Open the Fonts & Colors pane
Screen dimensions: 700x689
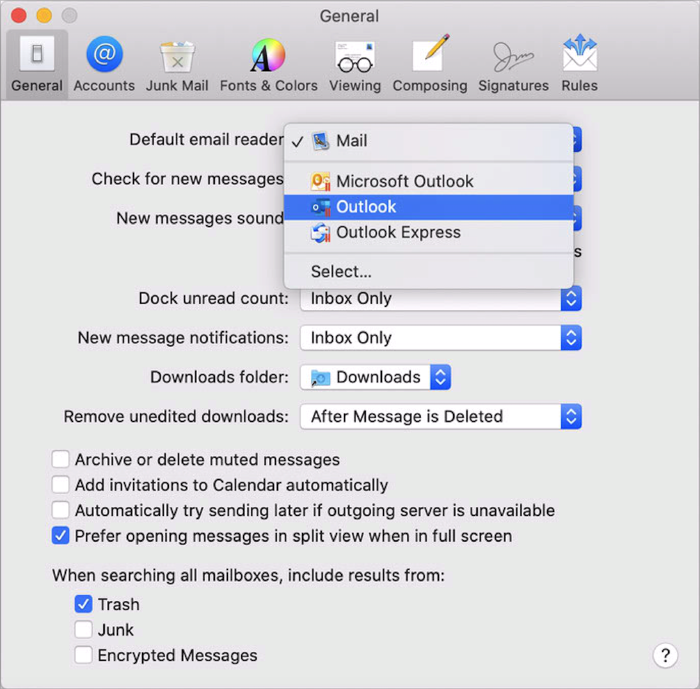point(268,64)
